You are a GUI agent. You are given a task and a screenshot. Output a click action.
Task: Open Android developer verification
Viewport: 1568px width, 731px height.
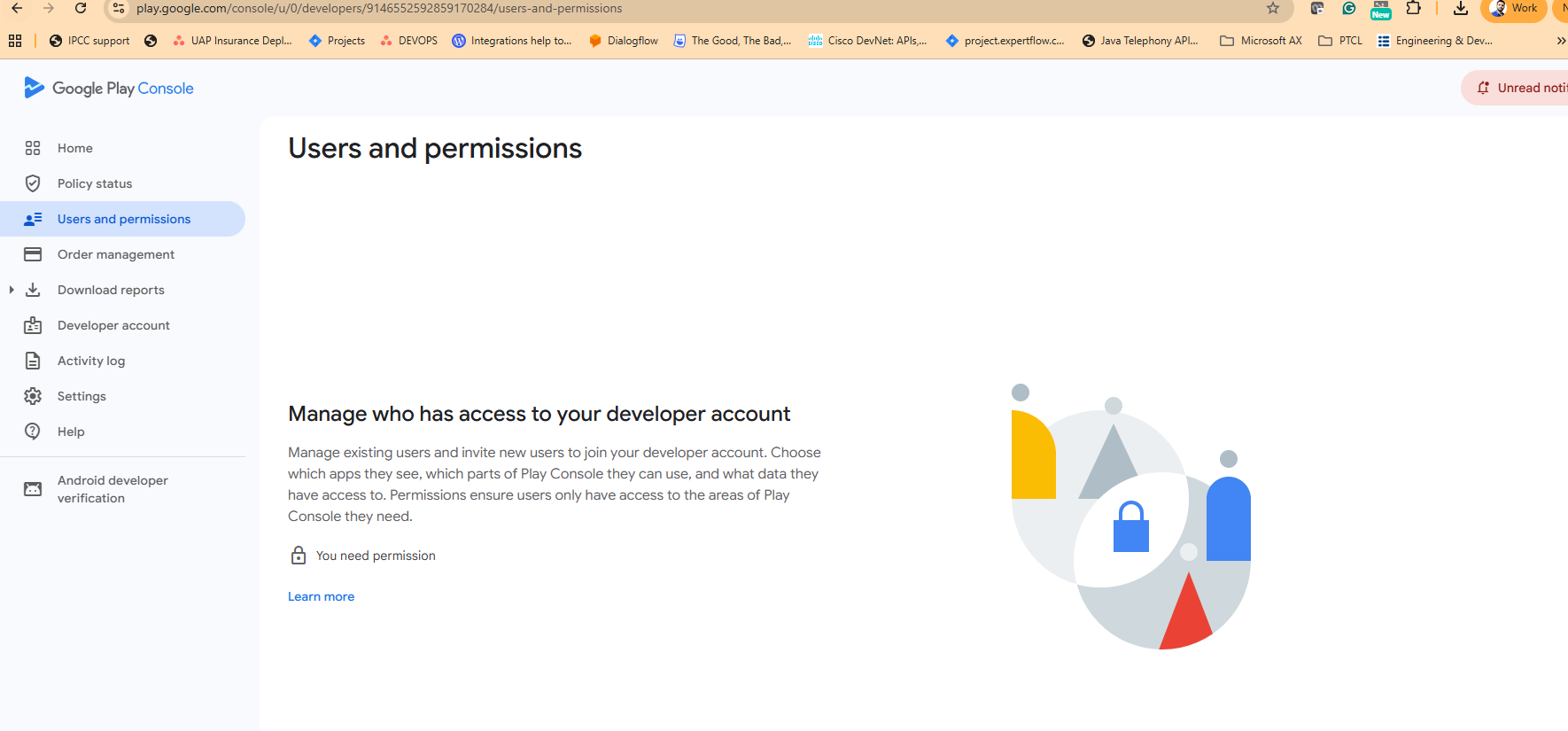point(113,489)
